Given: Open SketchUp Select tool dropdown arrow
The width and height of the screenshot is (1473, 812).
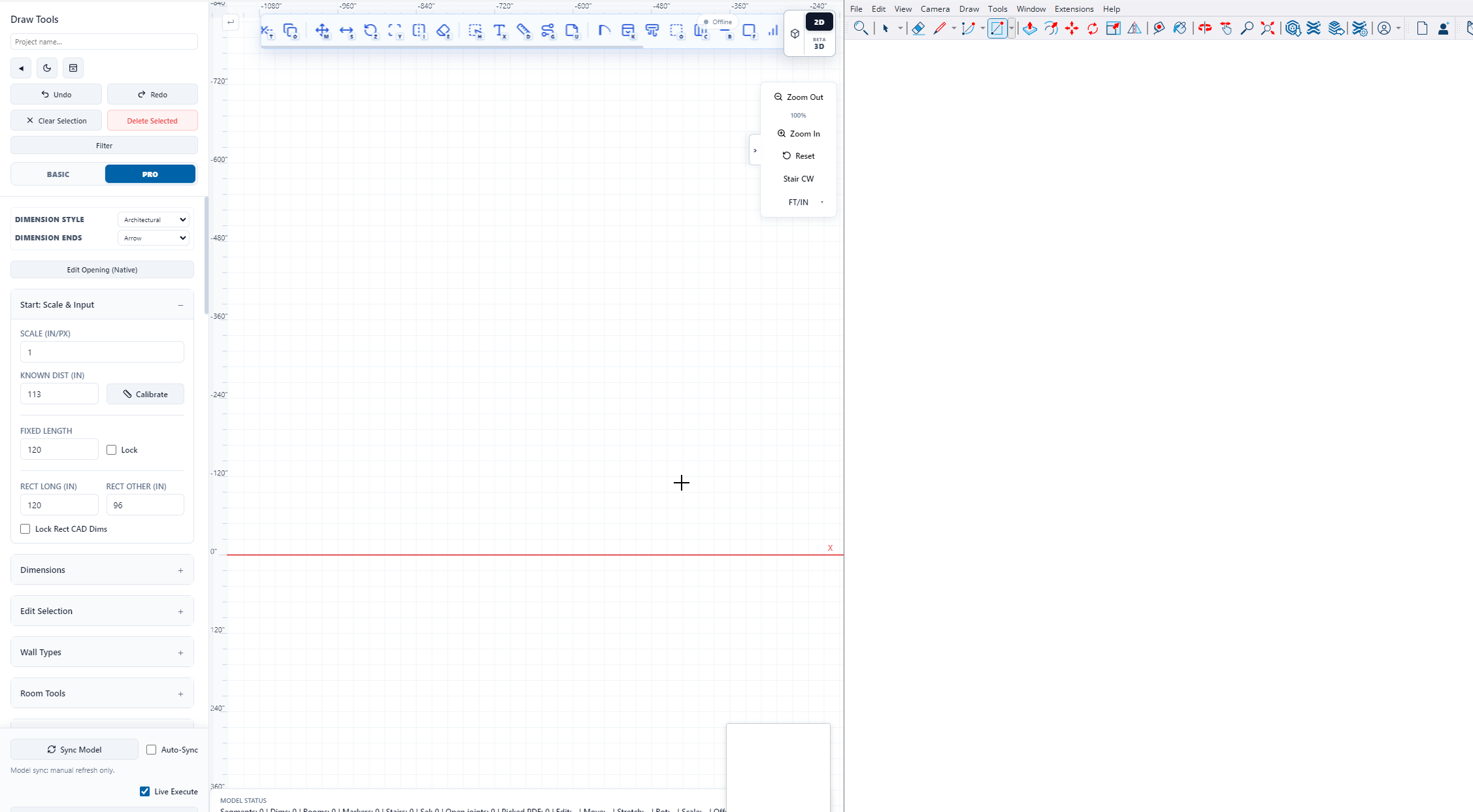Looking at the screenshot, I should click(x=900, y=28).
